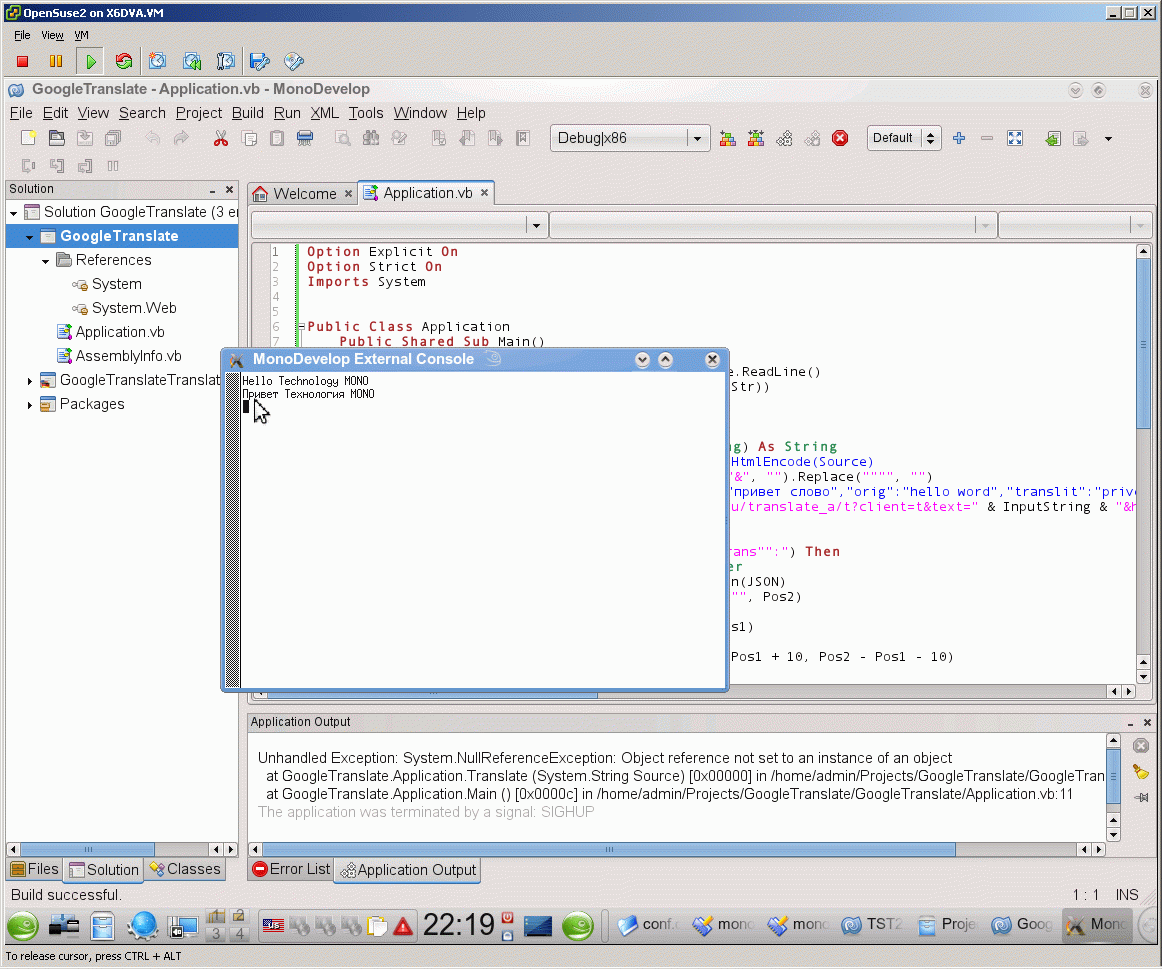The height and width of the screenshot is (969, 1162).
Task: Switch to the Error List tab
Action: [x=290, y=869]
